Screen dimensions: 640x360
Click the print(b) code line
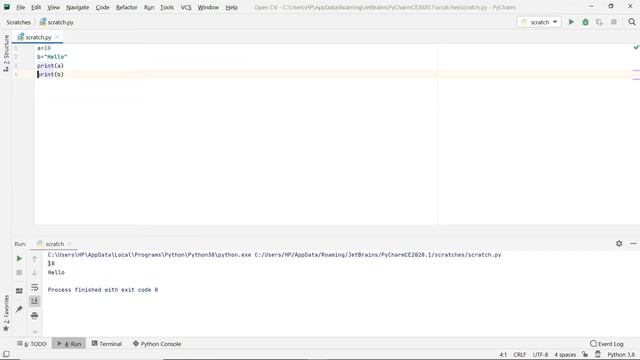click(50, 74)
